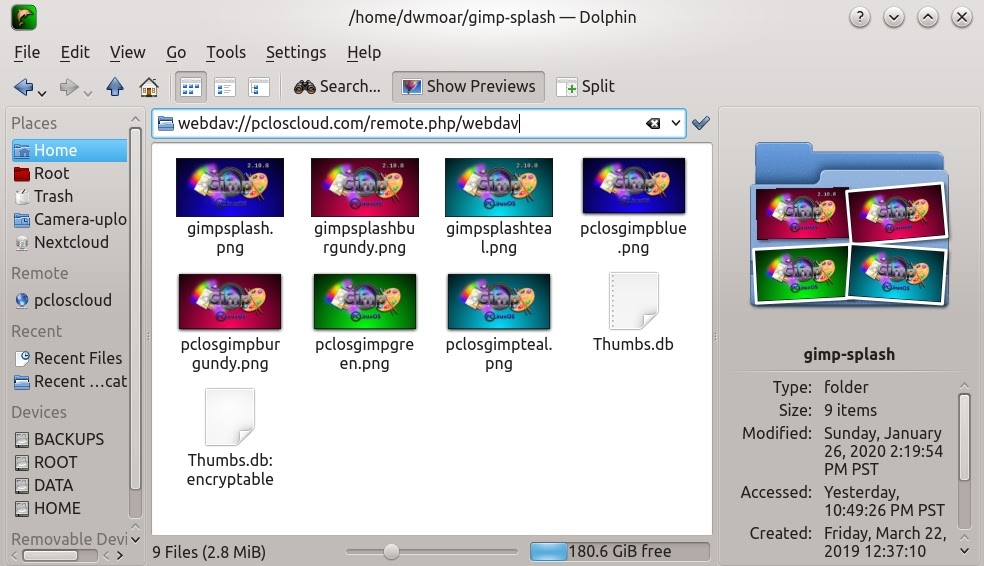Screen dimensions: 984x566
Task: Open the Settings menu
Action: point(296,52)
